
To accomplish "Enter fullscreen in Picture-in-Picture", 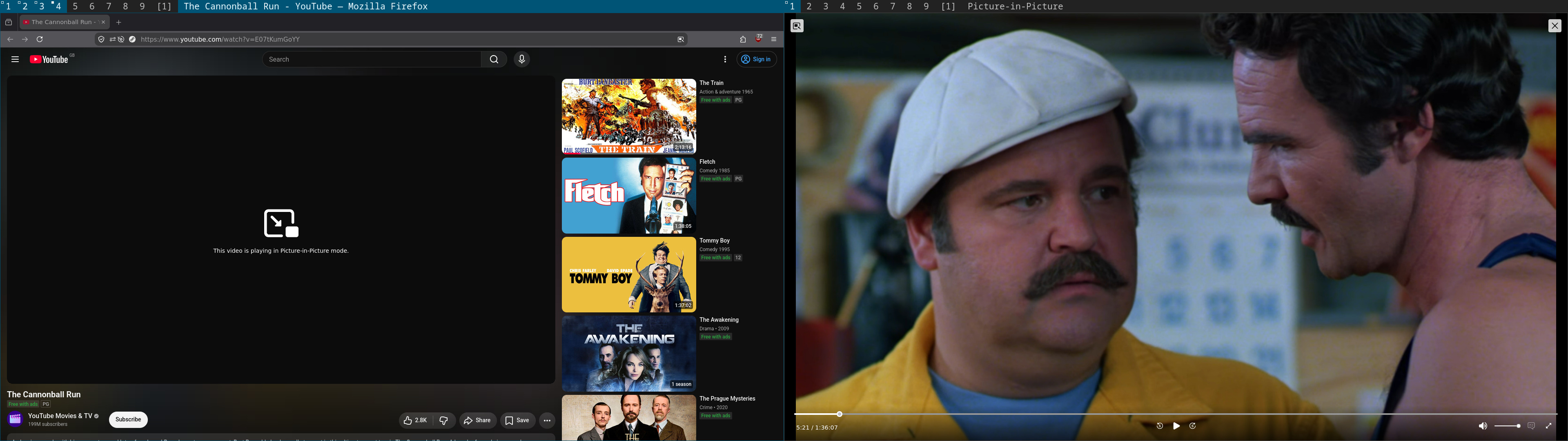I will [x=1548, y=426].
